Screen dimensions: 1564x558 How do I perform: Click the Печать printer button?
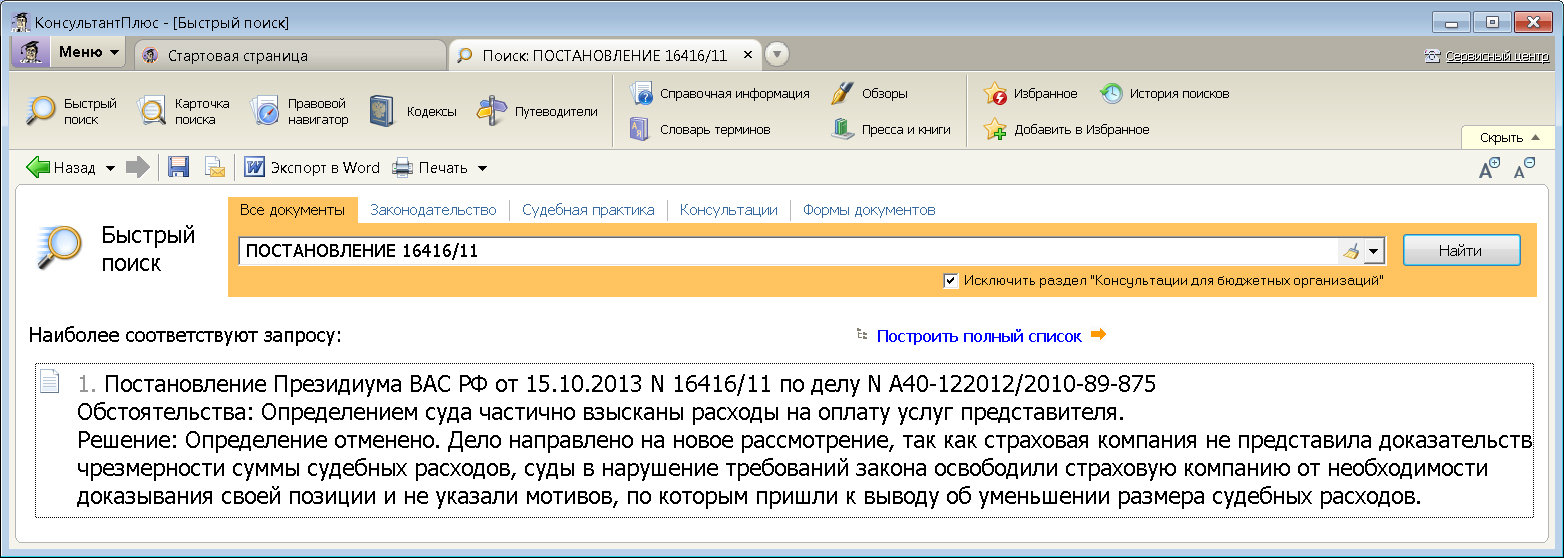pos(430,167)
